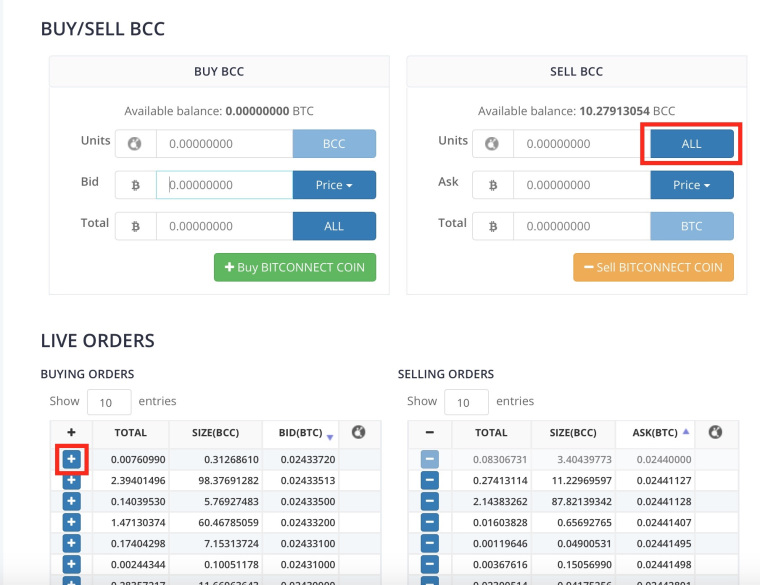
Task: Click bitcoin symbol beside Sell Total field
Action: (x=492, y=226)
